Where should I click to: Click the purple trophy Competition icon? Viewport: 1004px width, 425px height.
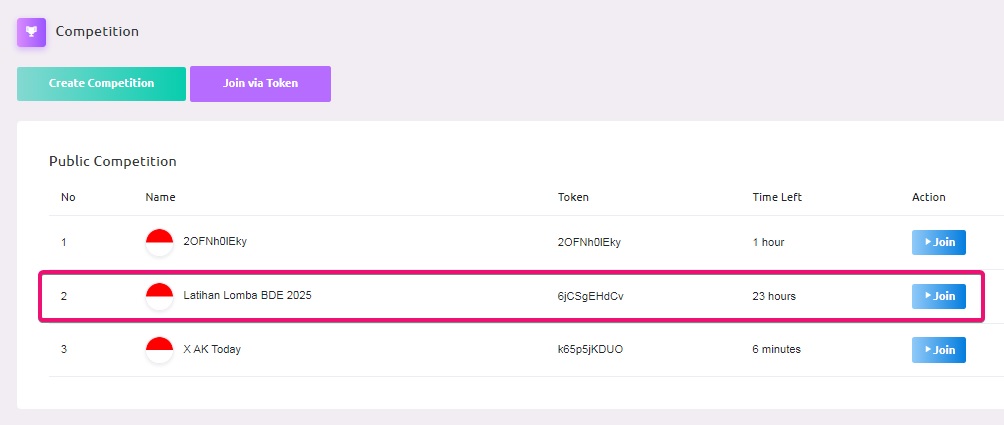31,32
